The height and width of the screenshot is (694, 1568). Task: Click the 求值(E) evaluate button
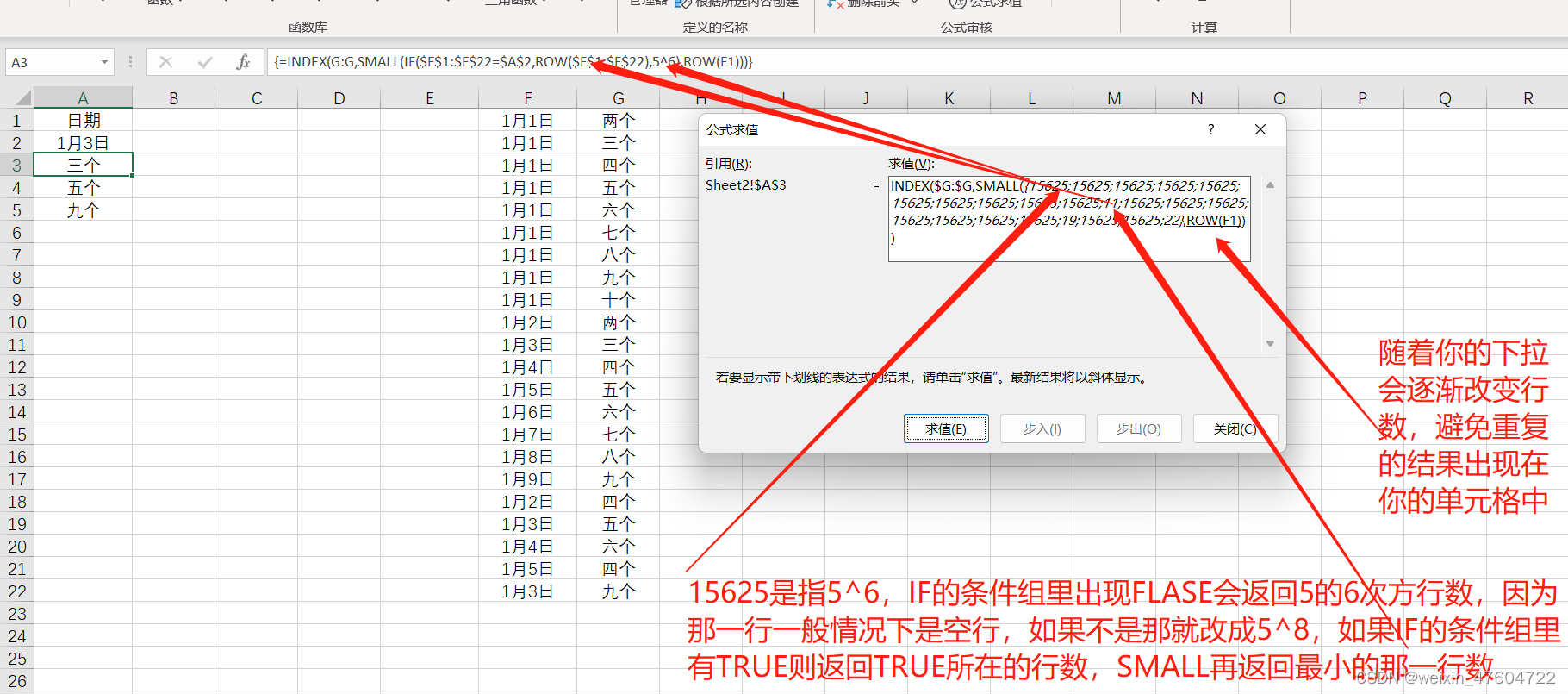[x=946, y=428]
